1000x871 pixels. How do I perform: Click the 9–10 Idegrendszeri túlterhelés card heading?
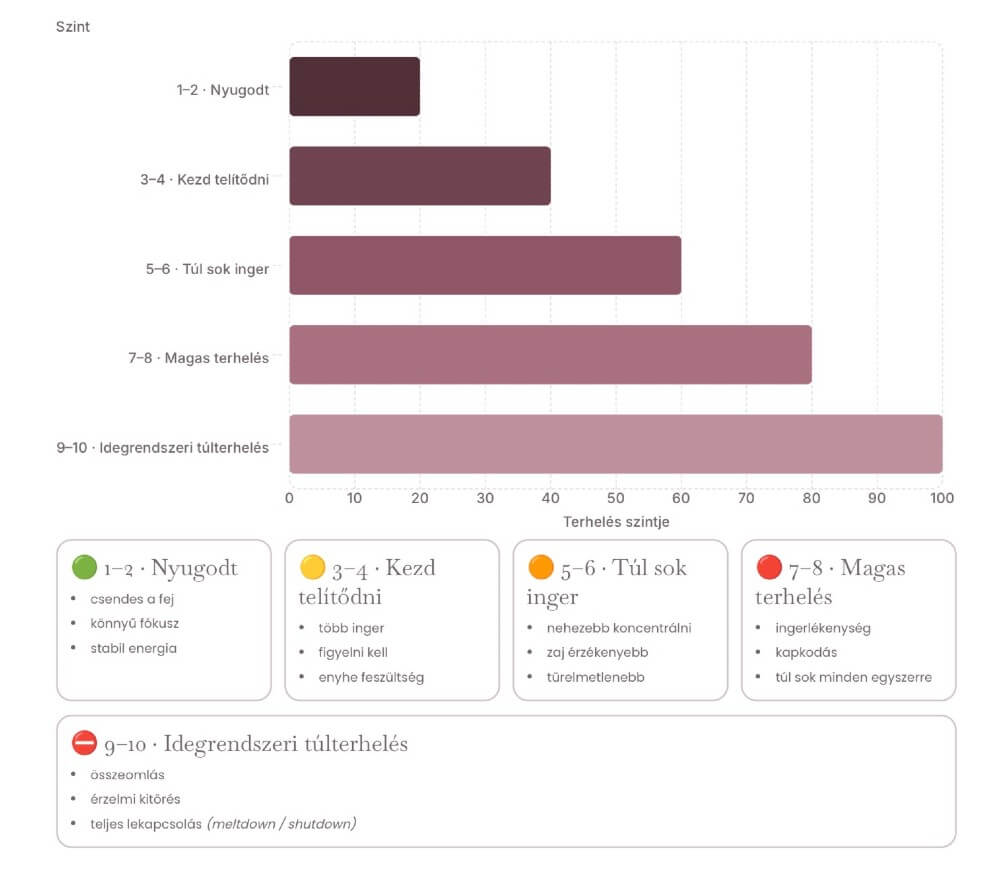[x=256, y=743]
